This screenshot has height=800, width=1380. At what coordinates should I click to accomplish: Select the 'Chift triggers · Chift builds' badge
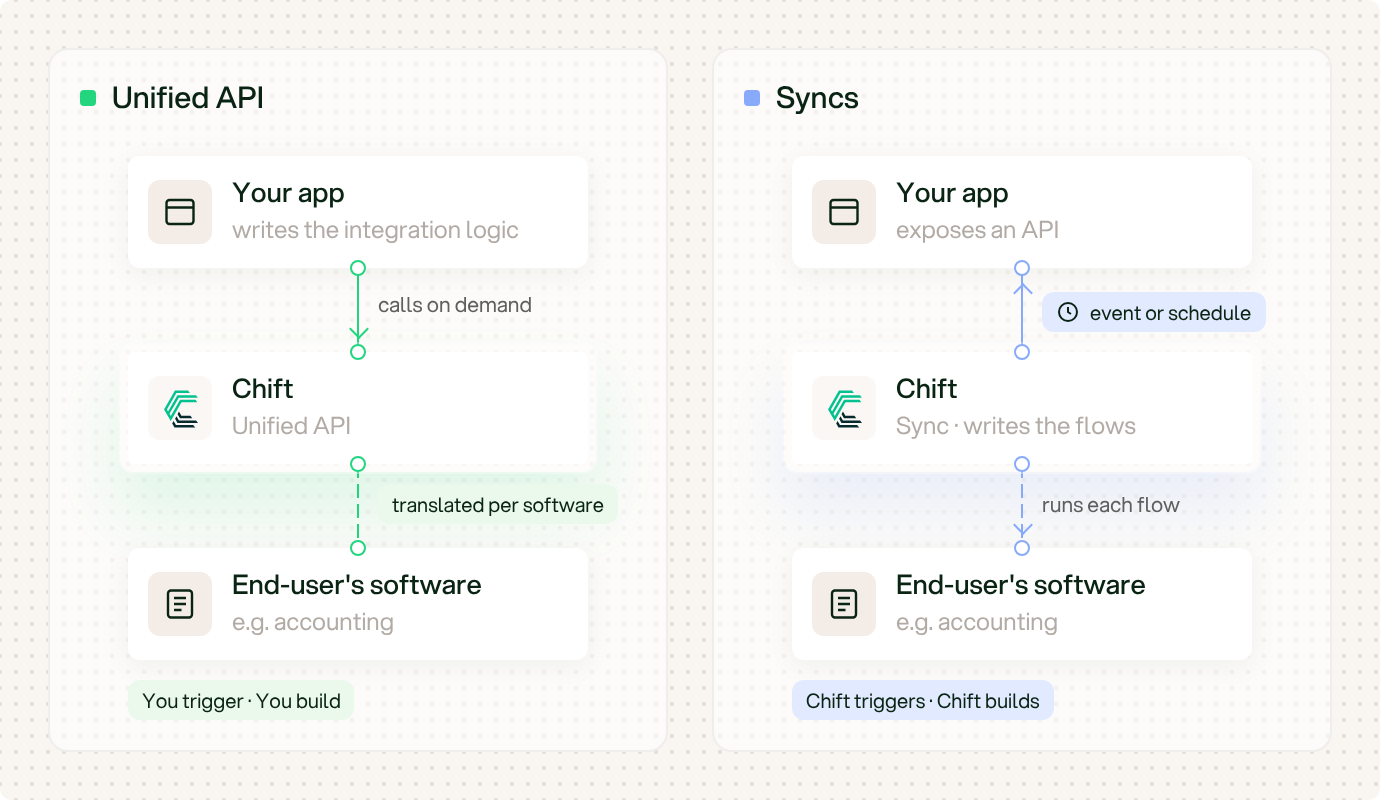click(x=923, y=701)
